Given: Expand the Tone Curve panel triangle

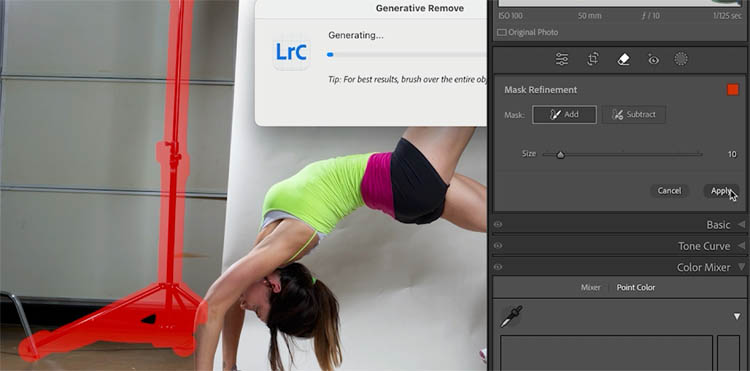Looking at the screenshot, I should click(741, 246).
